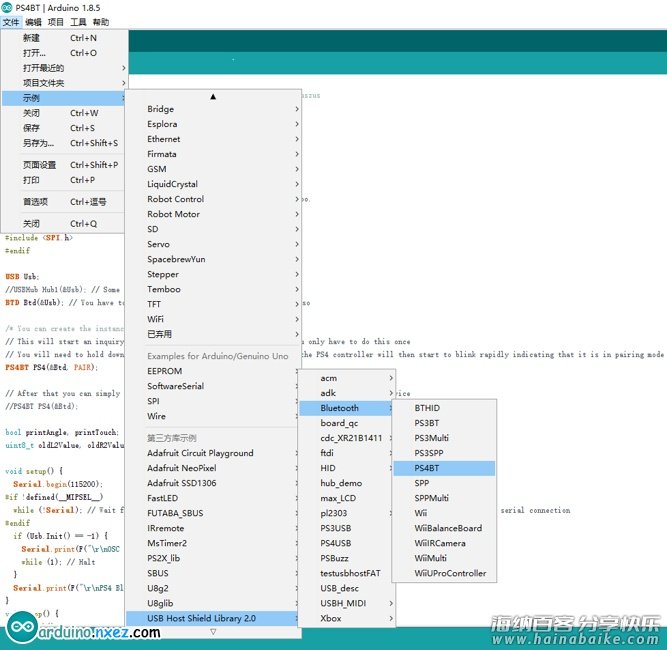Viewport: 667px width, 650px height.
Task: Choose 打印 Ctrl+P
Action: (64, 180)
